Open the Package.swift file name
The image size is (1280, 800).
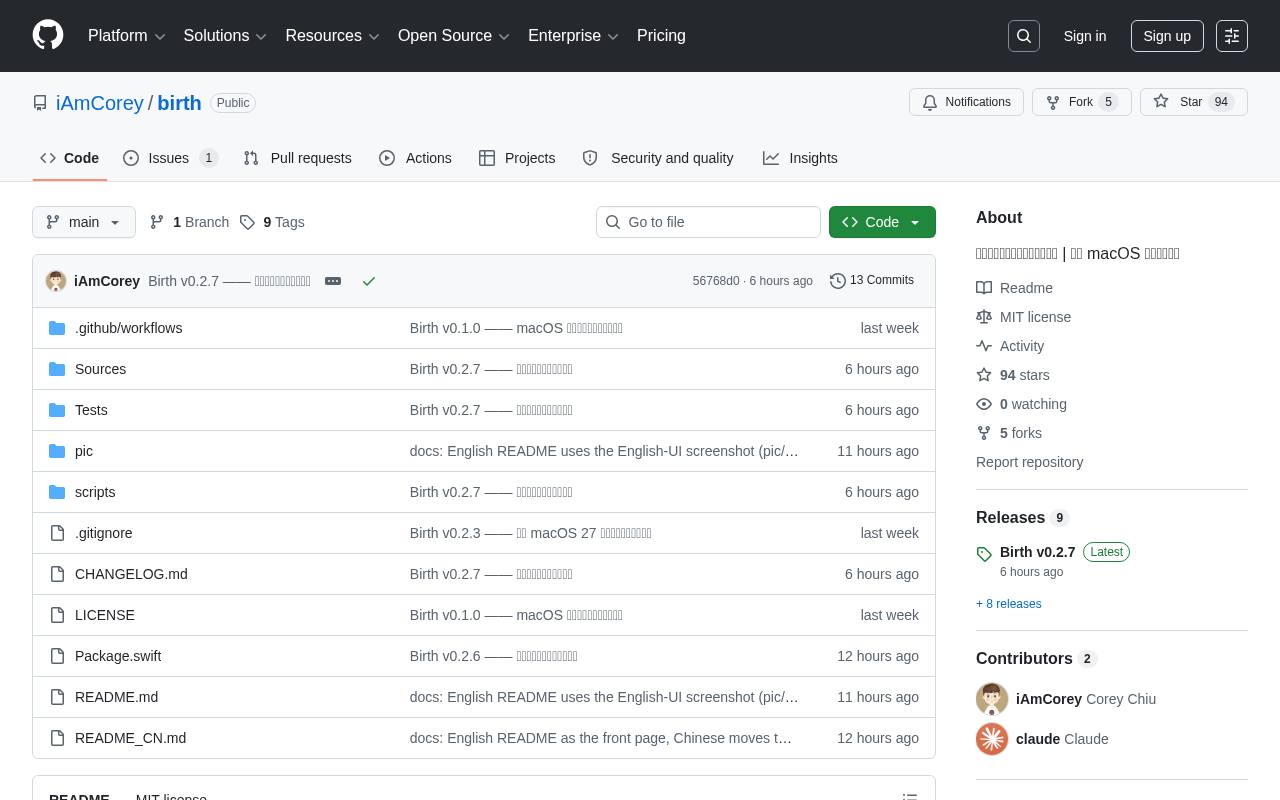tap(118, 656)
